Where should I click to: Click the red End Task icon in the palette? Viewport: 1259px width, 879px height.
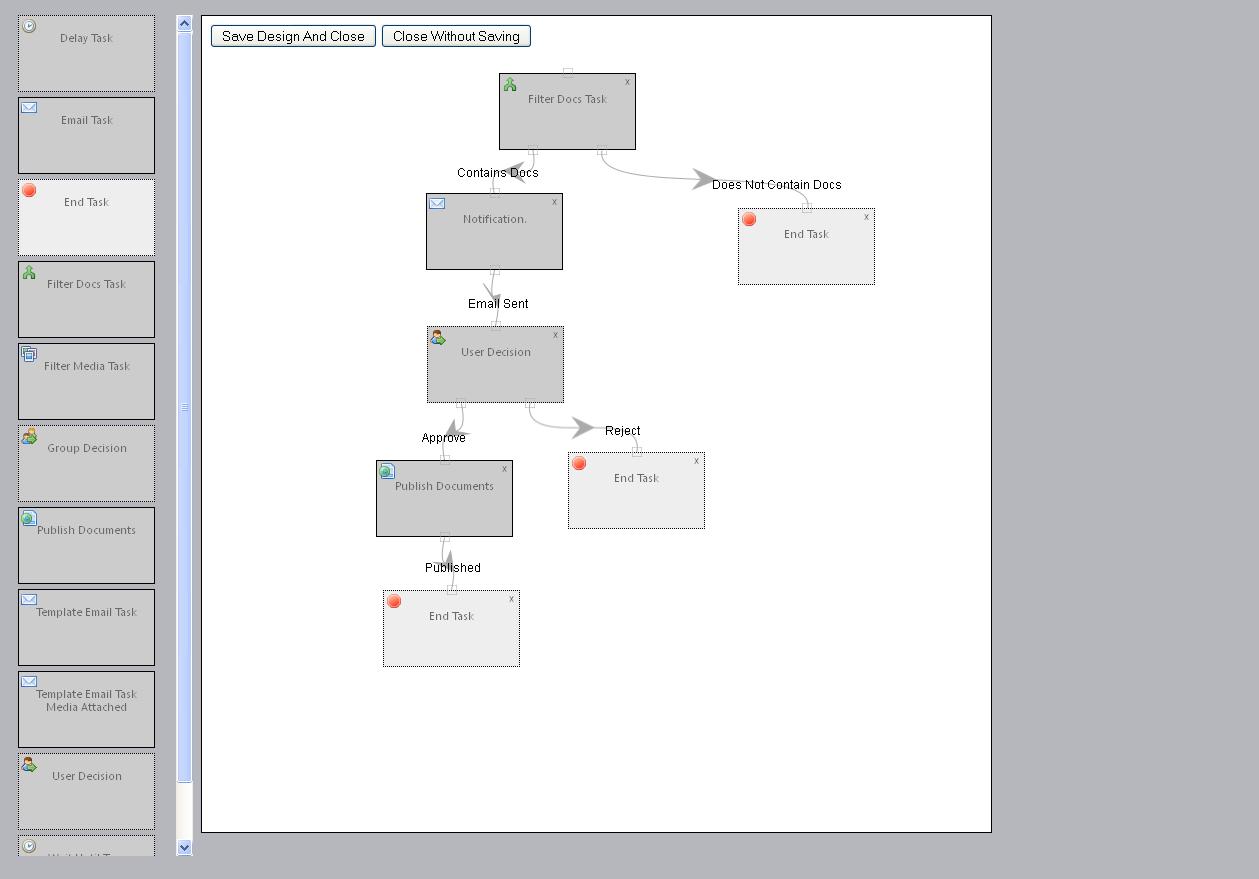pos(29,190)
